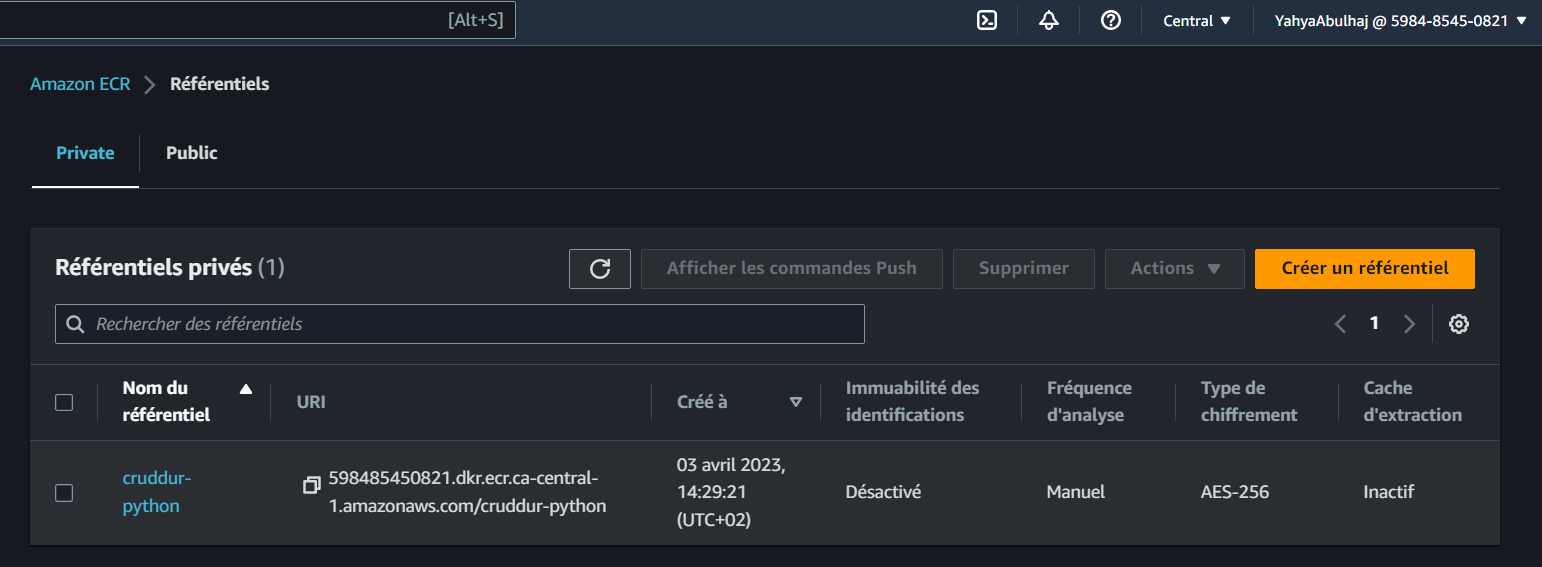
Task: Check the cruddur-python row checkbox
Action: tap(64, 492)
